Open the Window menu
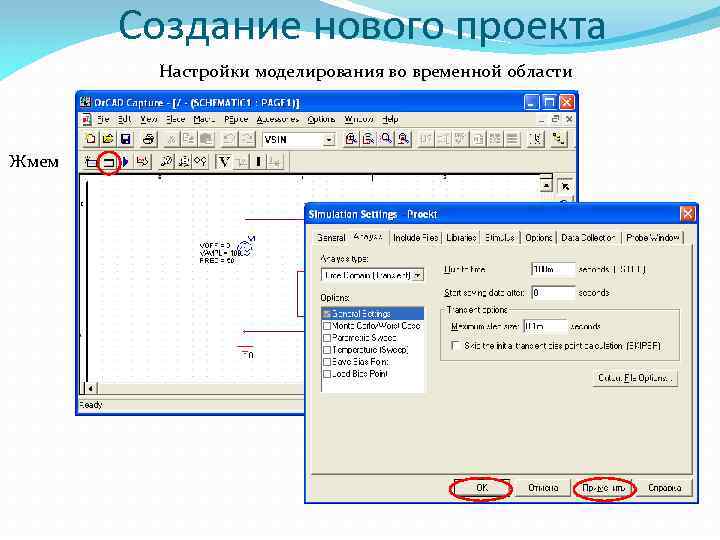The height and width of the screenshot is (540, 720). pos(359,119)
